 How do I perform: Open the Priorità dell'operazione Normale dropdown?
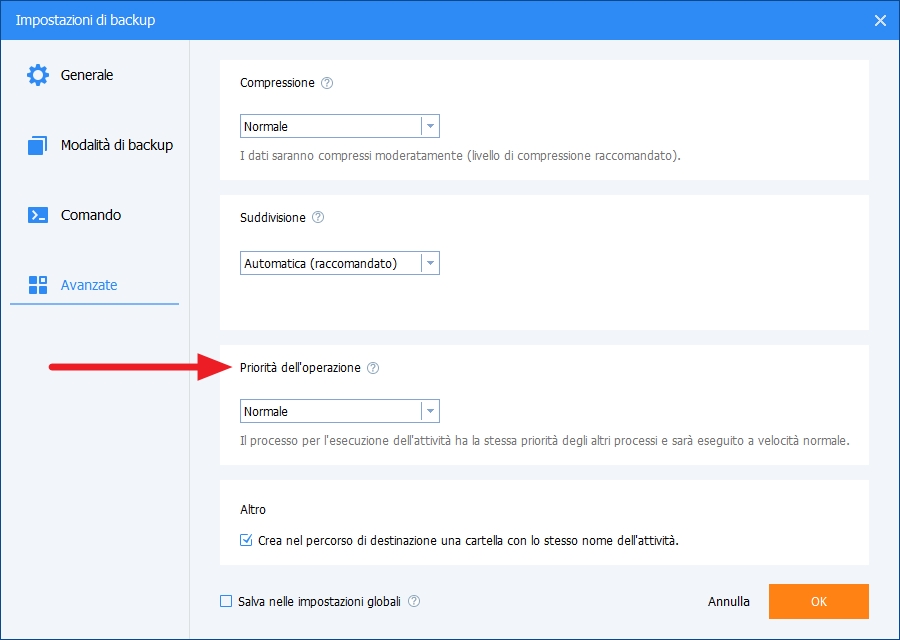tap(340, 412)
